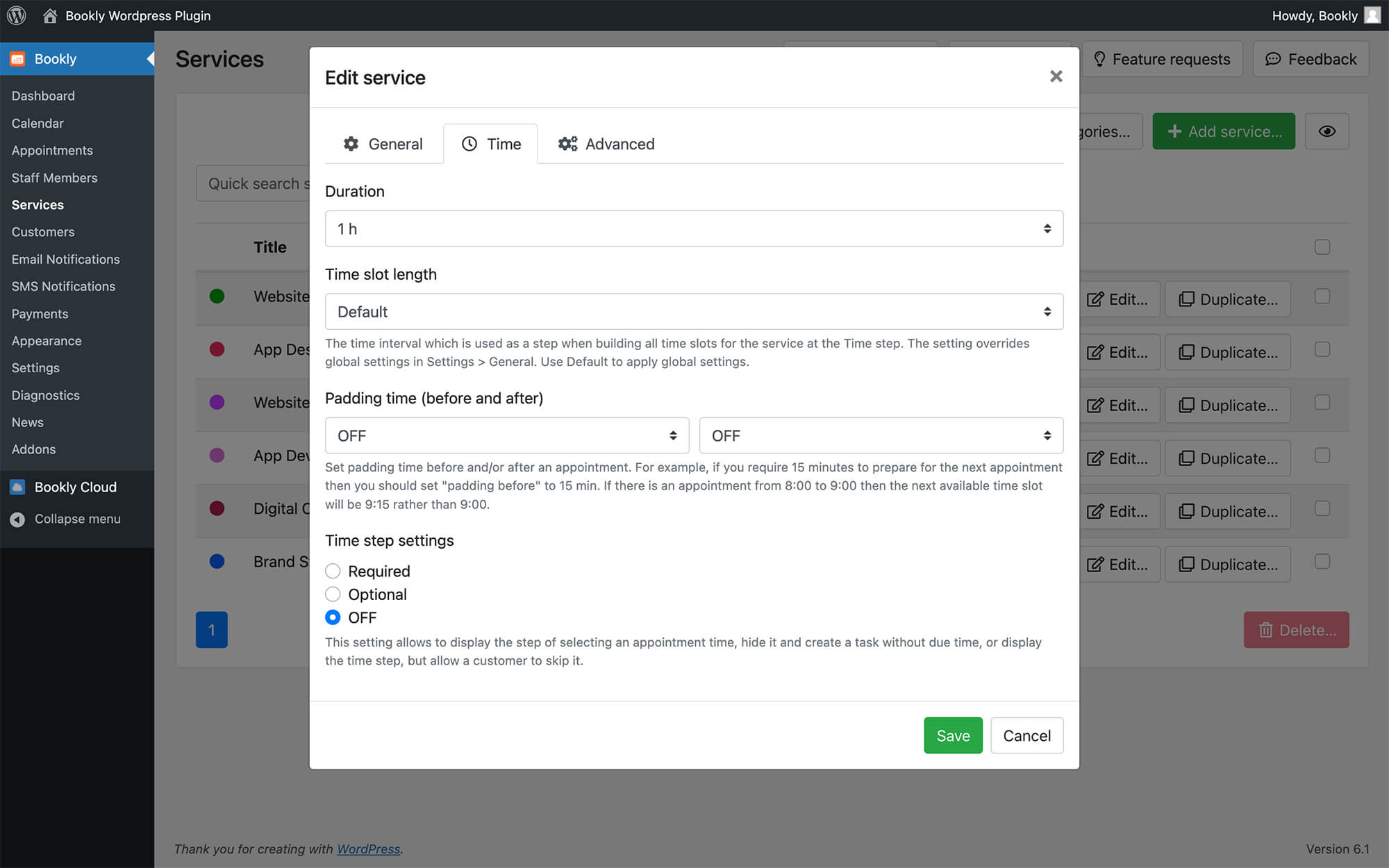1389x868 pixels.
Task: Click the edit pencil icon in first Website row
Action: point(1095,299)
